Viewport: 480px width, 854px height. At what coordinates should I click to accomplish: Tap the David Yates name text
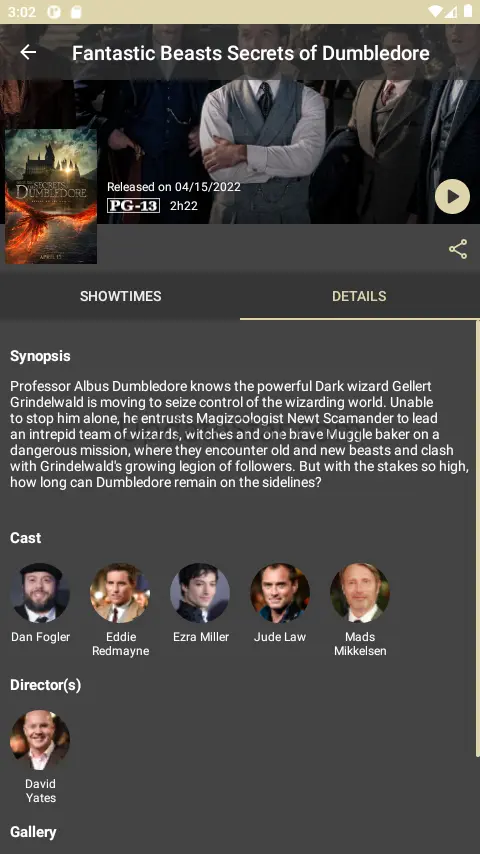coord(40,791)
